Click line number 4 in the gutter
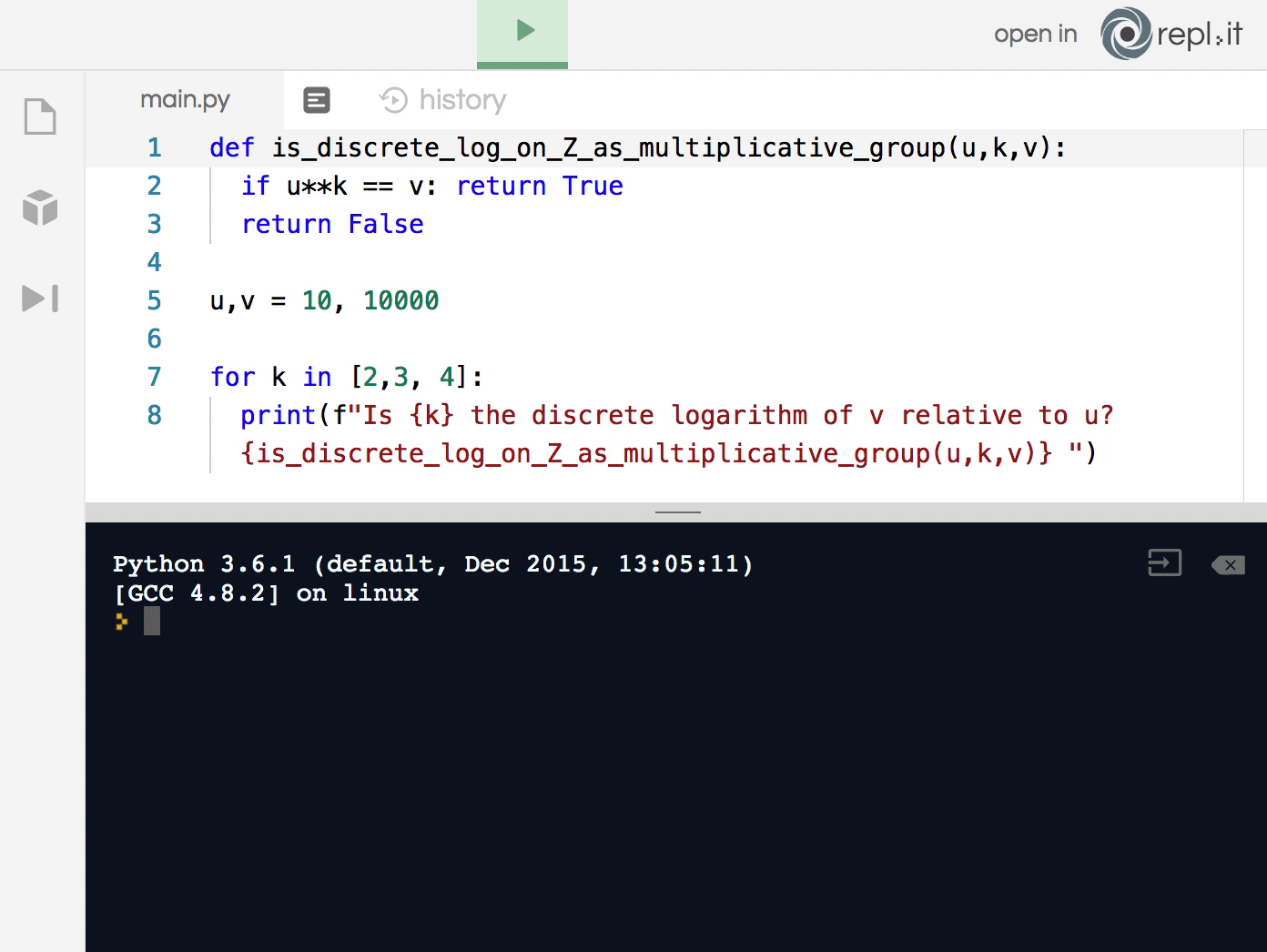 pos(154,262)
